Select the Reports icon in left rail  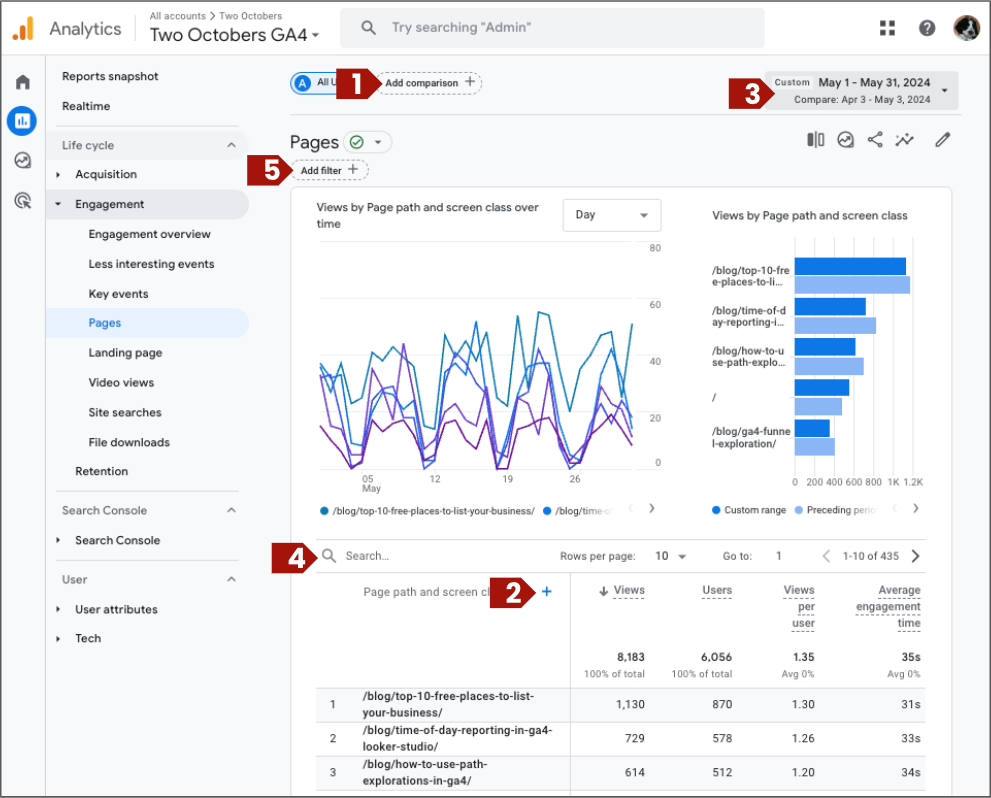tap(22, 121)
